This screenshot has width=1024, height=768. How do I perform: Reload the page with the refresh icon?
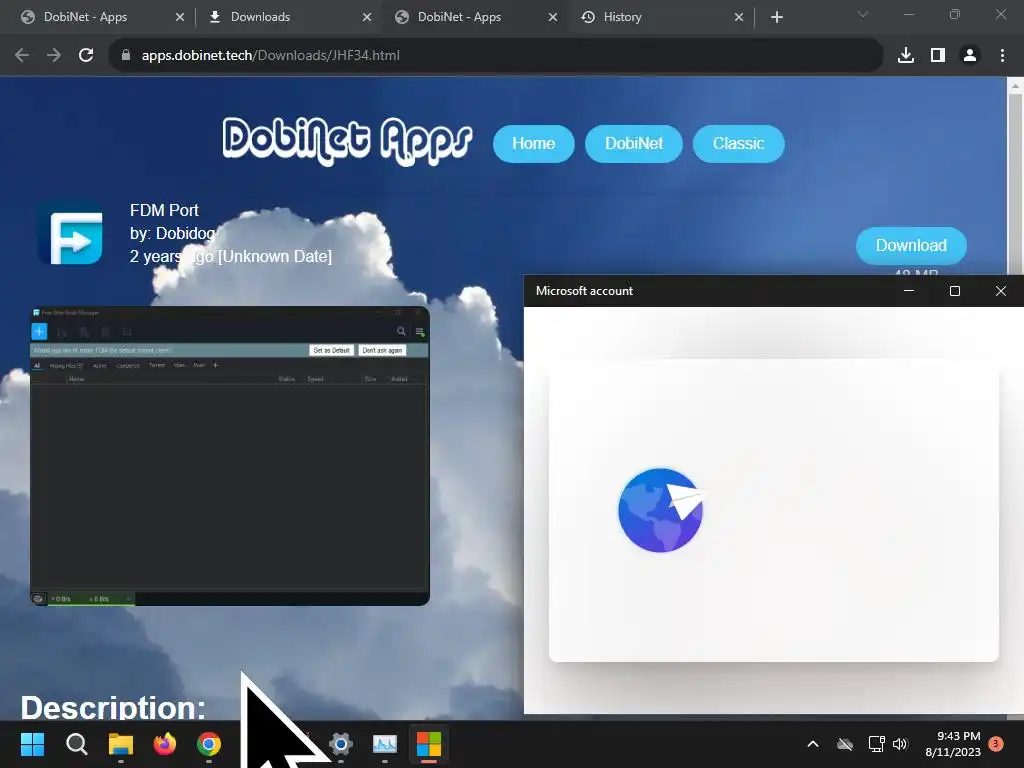pyautogui.click(x=86, y=56)
